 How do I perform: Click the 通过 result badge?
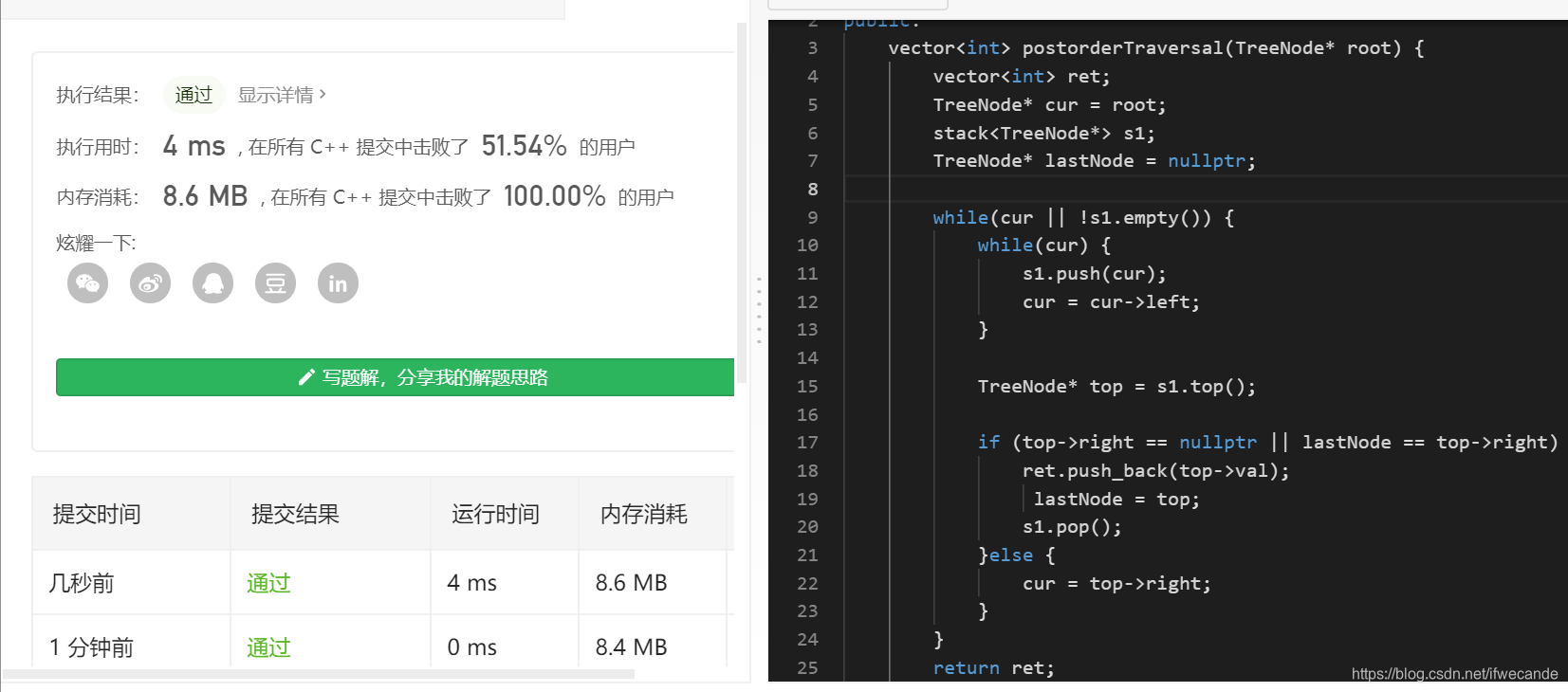194,95
